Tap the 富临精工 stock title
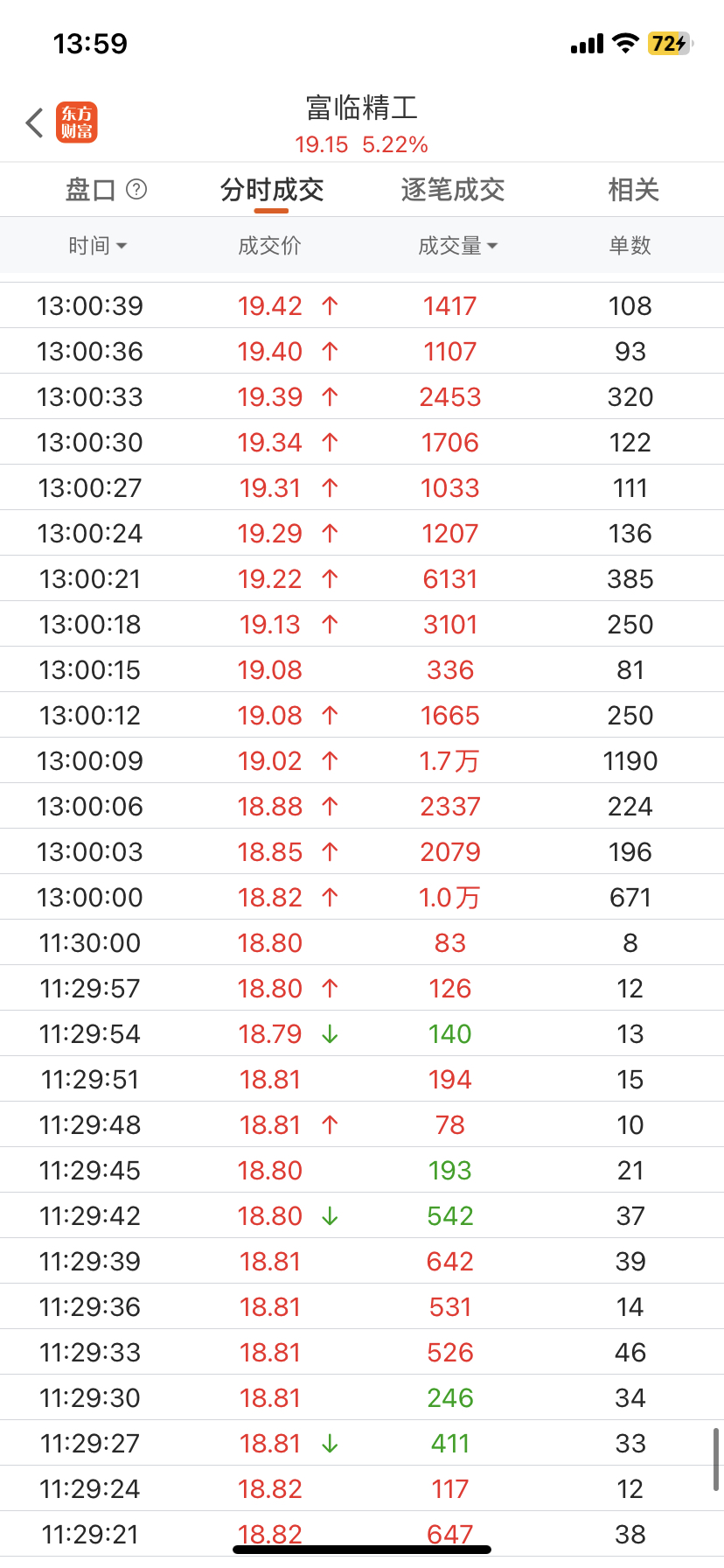The image size is (724, 1568). 362,108
